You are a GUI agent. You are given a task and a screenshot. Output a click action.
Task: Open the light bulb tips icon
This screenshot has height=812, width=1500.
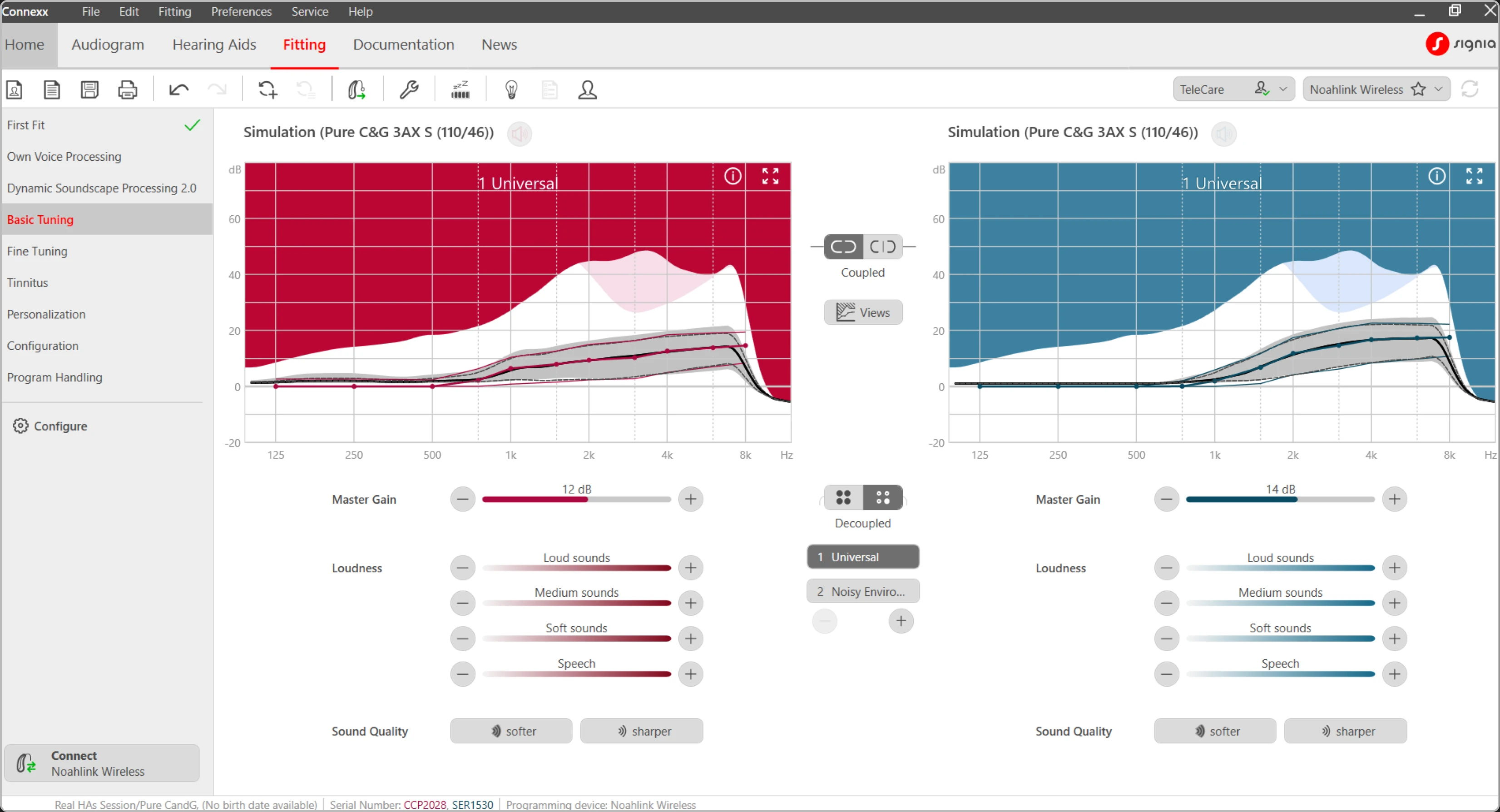(x=511, y=90)
